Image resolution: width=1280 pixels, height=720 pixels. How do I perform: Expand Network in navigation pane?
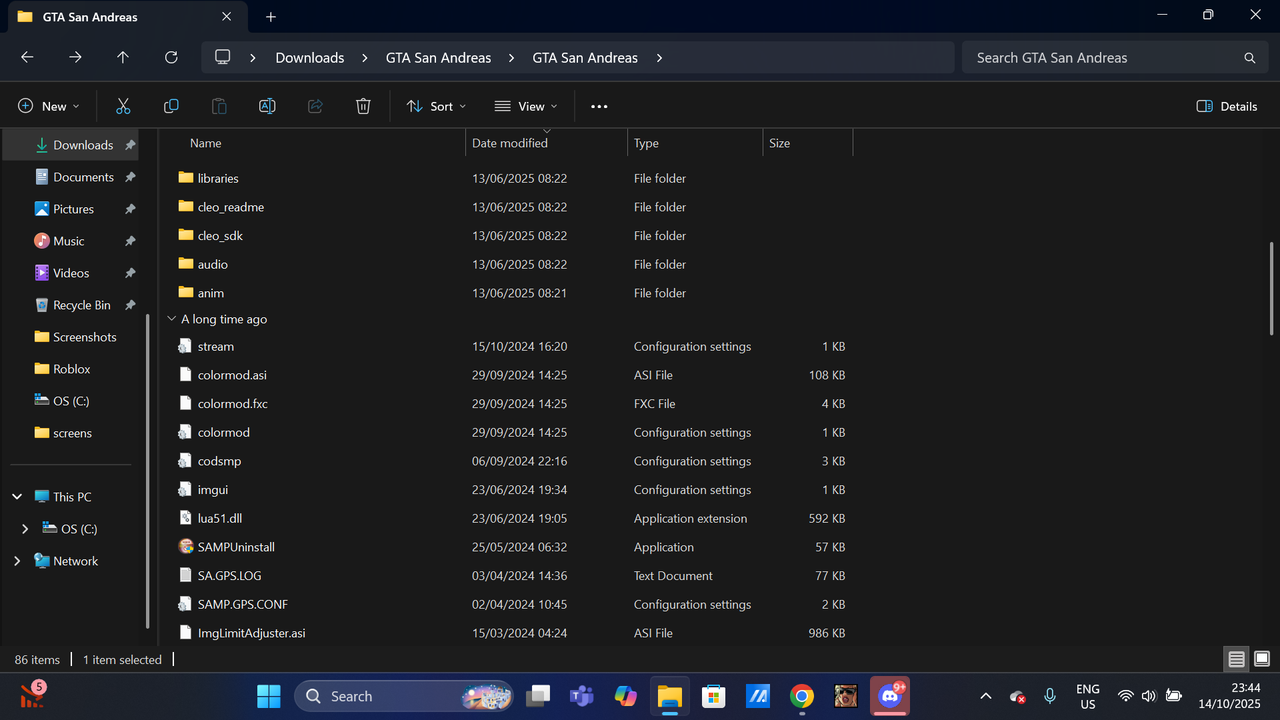[x=17, y=561]
